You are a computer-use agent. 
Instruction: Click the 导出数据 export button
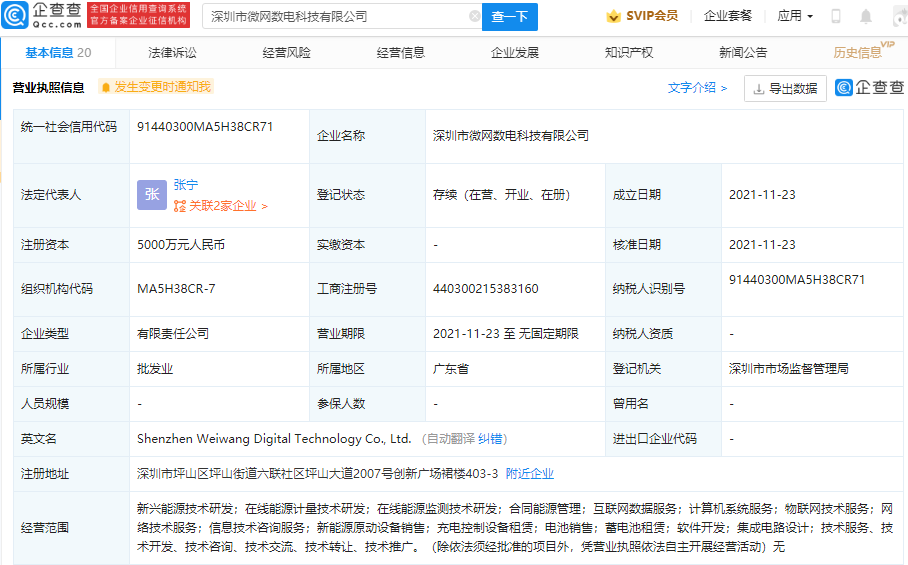click(785, 88)
